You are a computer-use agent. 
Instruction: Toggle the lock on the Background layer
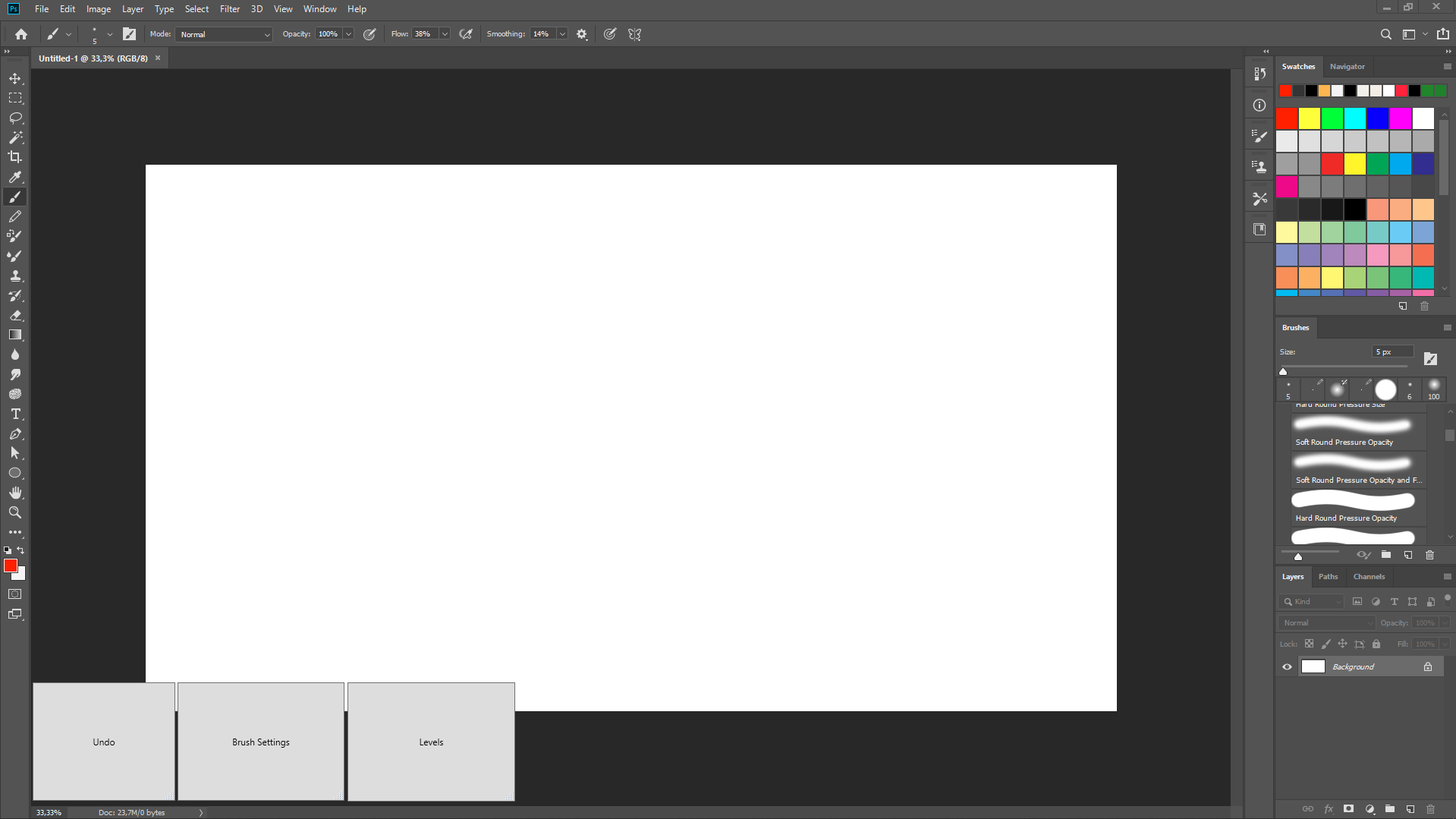click(x=1427, y=666)
